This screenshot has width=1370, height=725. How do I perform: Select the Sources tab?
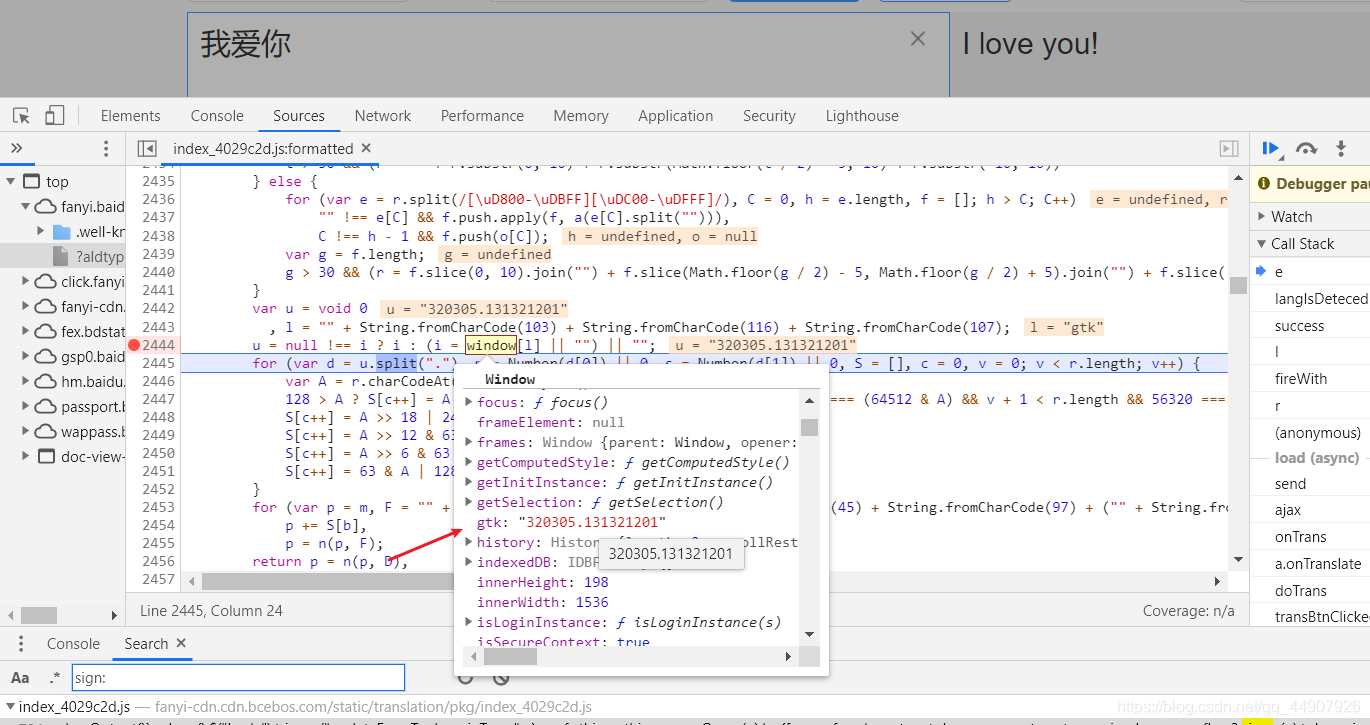[299, 116]
